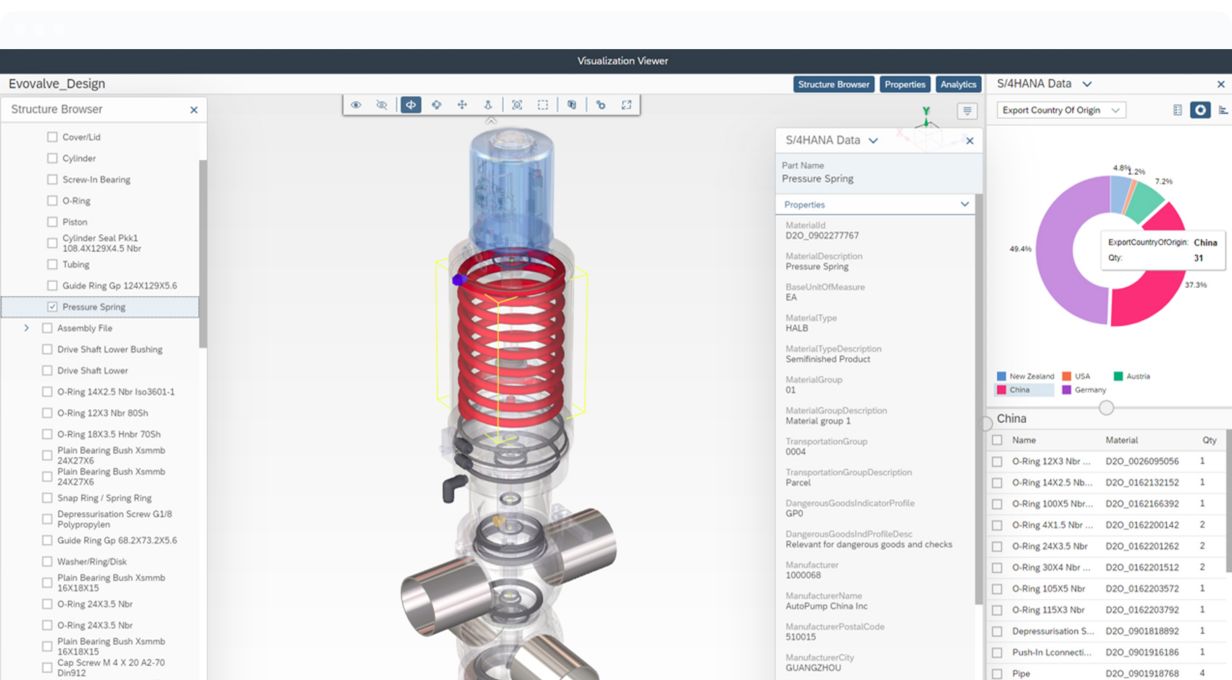Screen dimensions: 1232x680
Task: Click the pink China segment of donut chart
Action: 1150,300
